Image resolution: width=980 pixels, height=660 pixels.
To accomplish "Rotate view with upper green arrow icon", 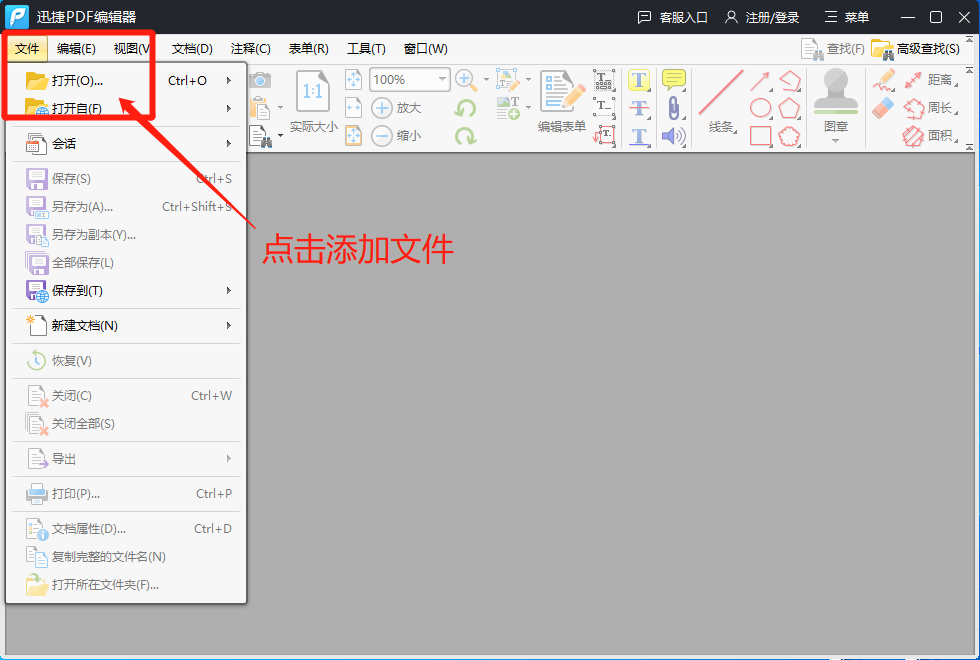I will tap(465, 108).
